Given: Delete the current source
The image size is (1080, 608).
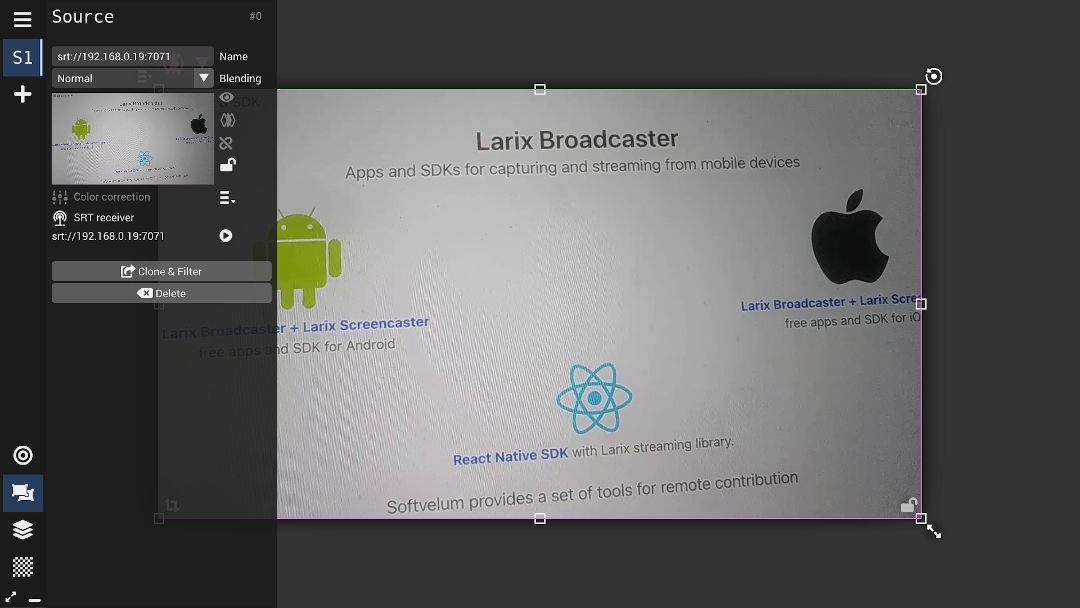Looking at the screenshot, I should (x=161, y=293).
